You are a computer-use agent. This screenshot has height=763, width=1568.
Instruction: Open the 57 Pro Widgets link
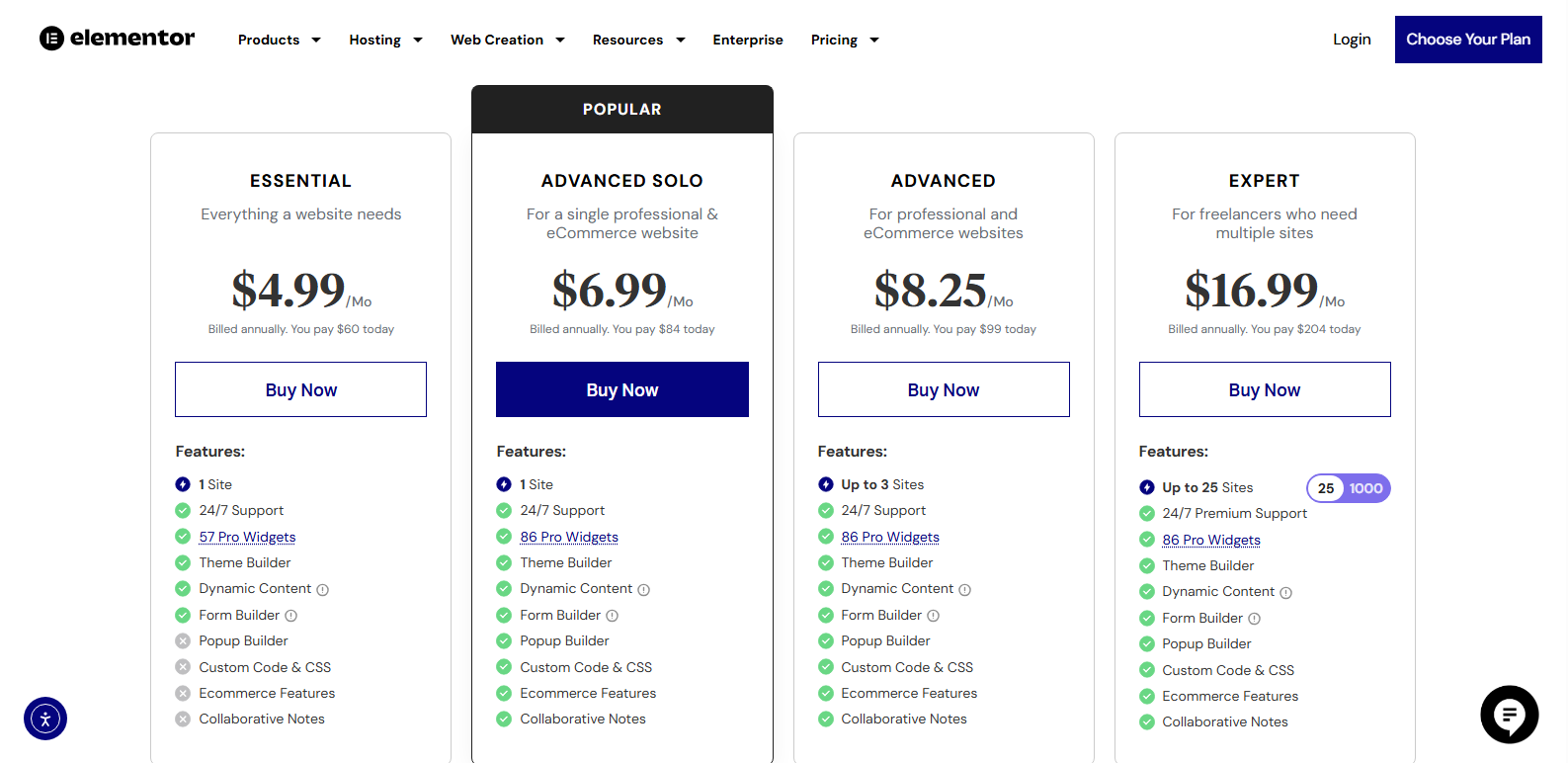247,537
